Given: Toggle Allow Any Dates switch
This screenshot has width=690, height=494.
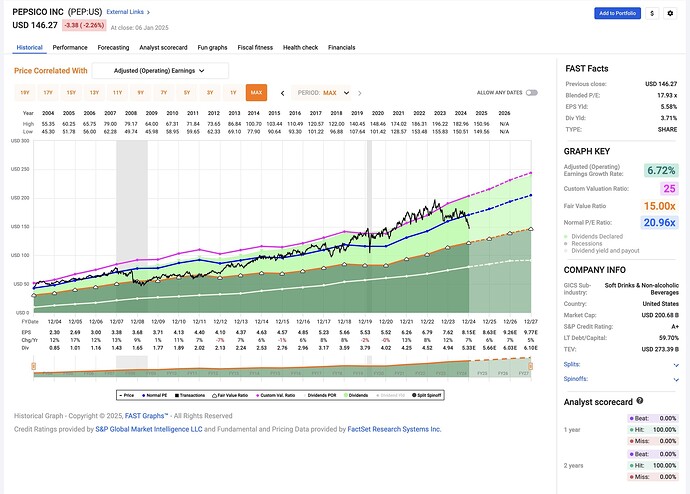Looking at the screenshot, I should [532, 93].
